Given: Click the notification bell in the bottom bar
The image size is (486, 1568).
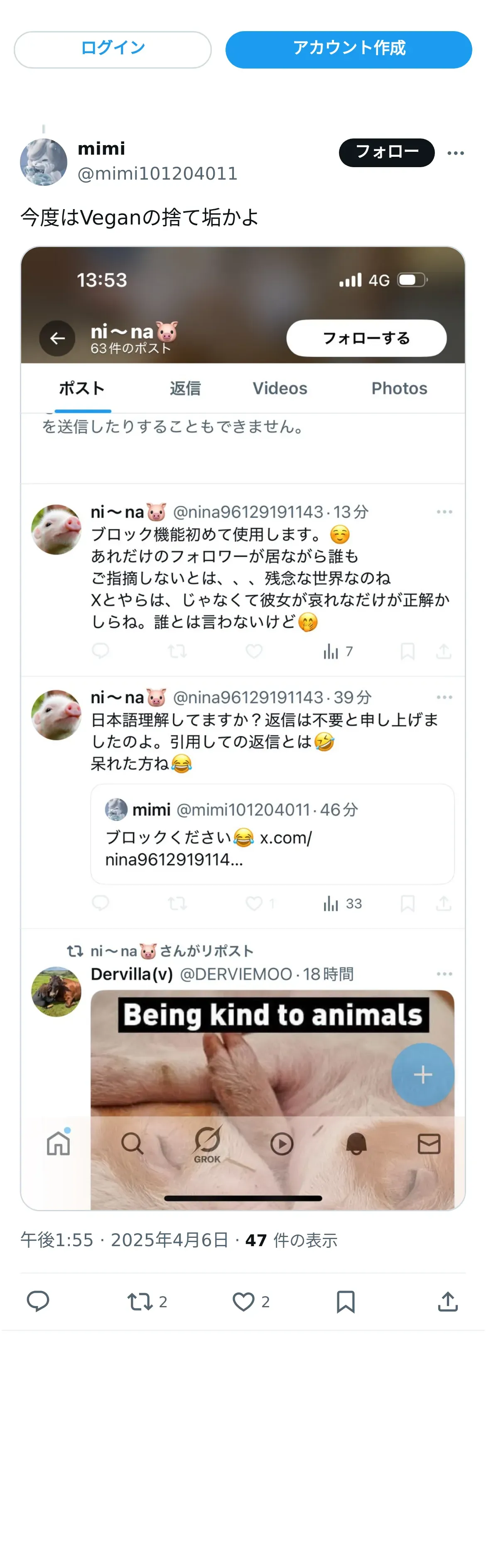Looking at the screenshot, I should click(x=356, y=1144).
